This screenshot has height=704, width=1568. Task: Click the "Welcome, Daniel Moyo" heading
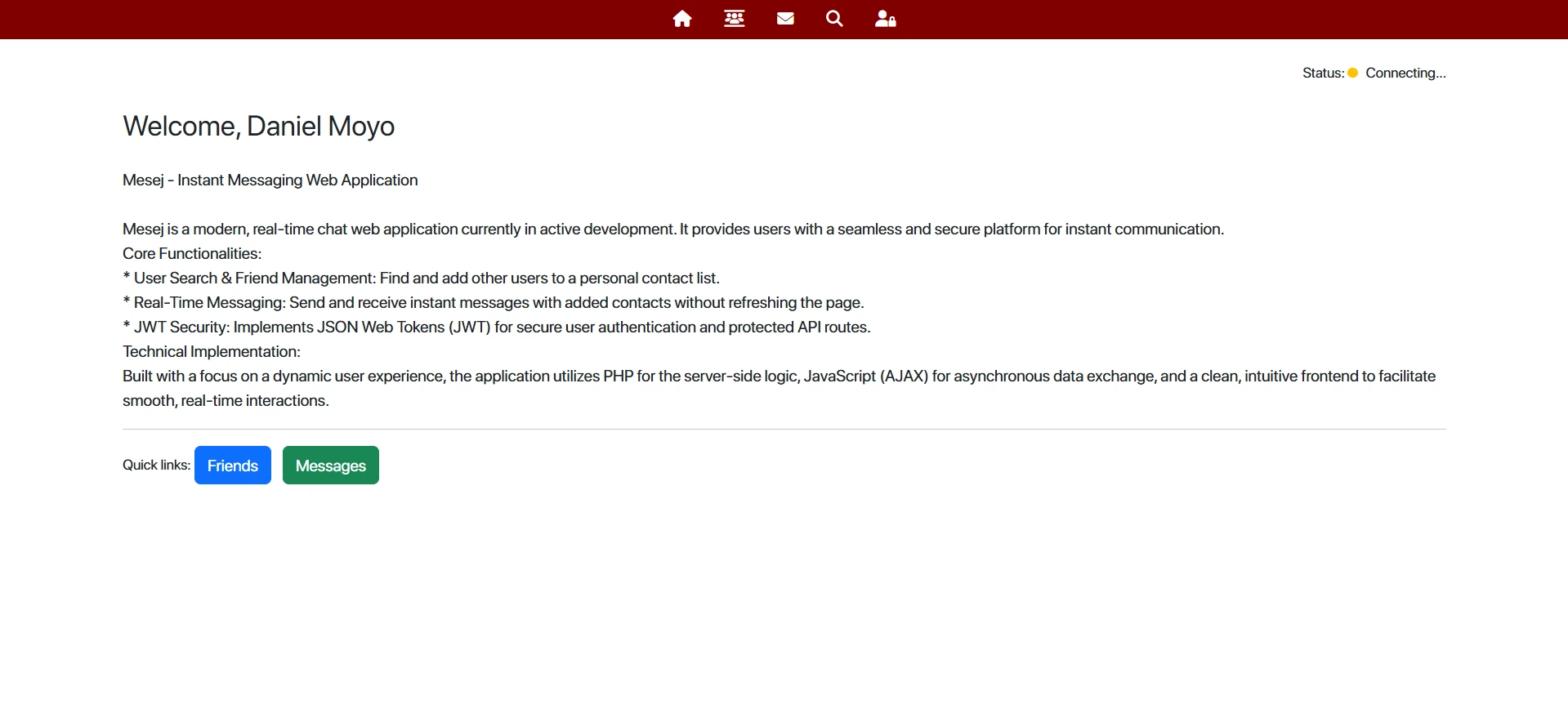click(x=258, y=127)
